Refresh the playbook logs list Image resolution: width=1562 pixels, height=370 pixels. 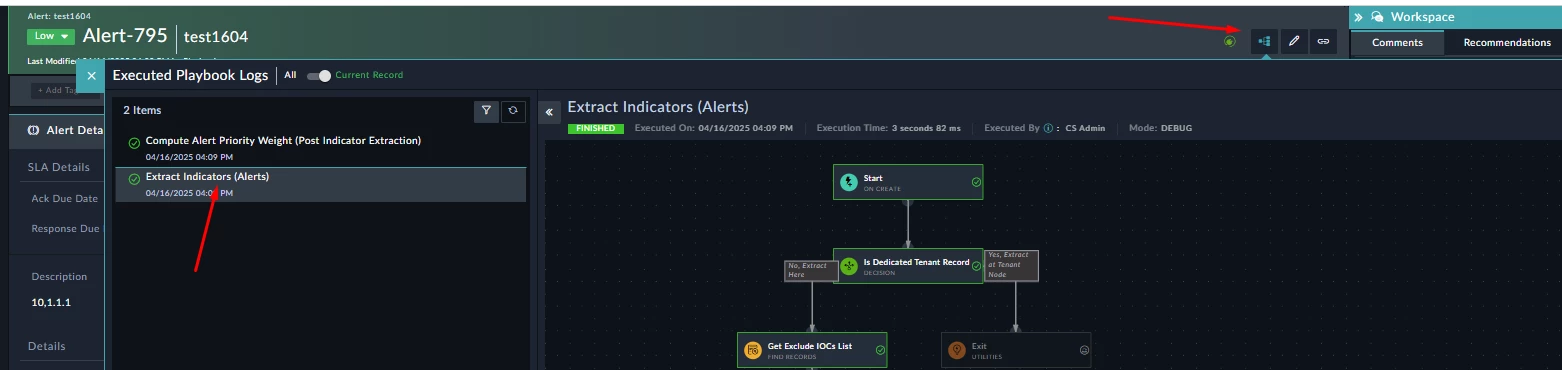(514, 111)
